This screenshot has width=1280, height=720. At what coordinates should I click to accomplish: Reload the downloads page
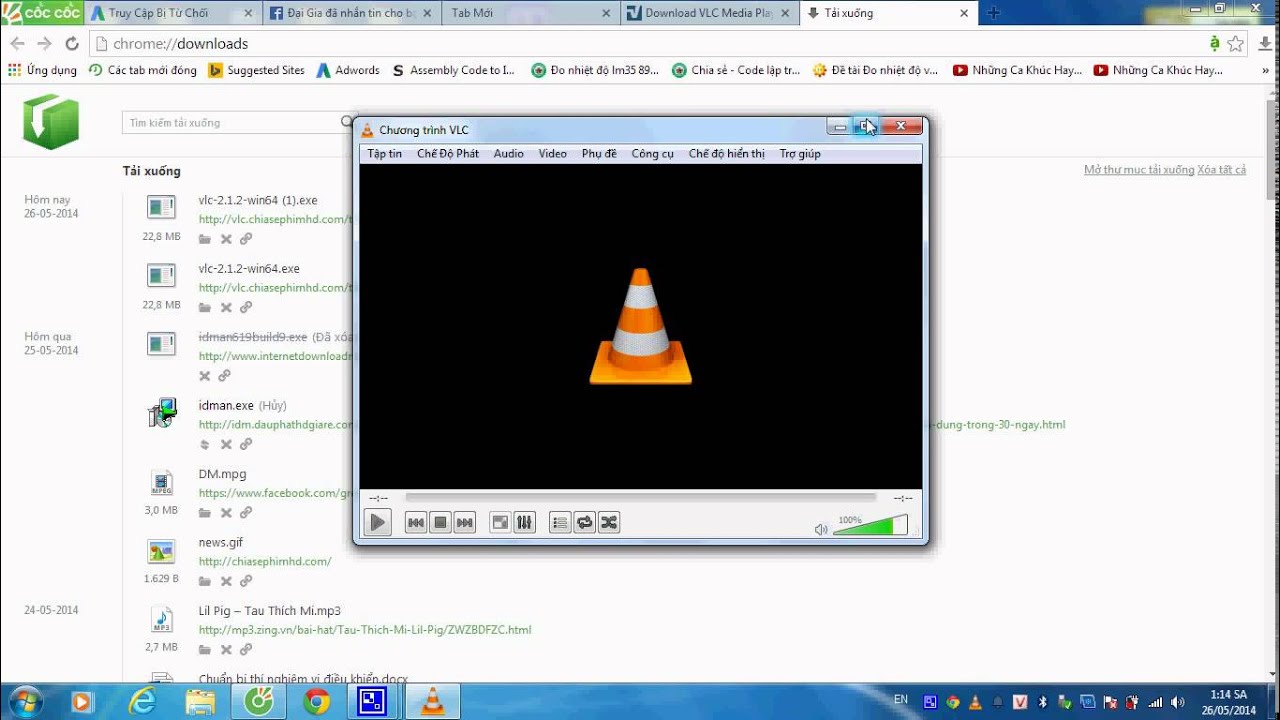(72, 44)
